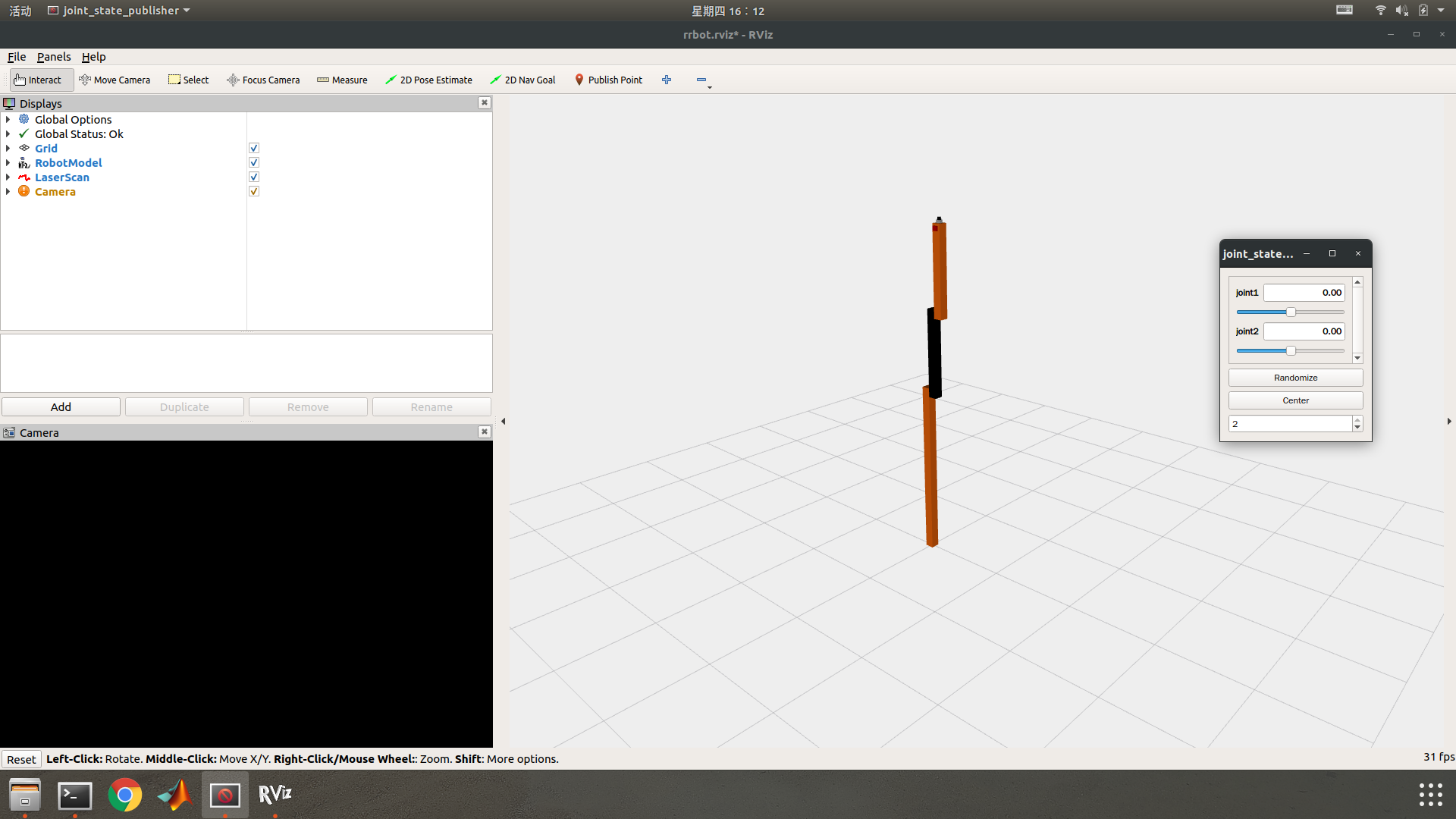
Task: Uncheck the RobotModel display
Action: (254, 163)
